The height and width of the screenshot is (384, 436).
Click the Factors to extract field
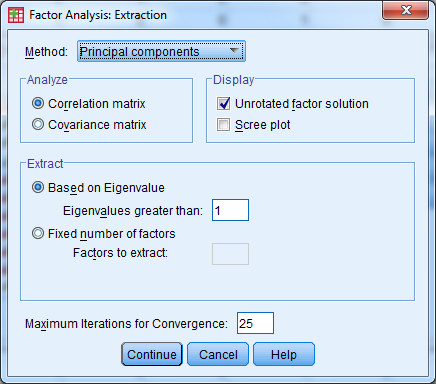pos(230,254)
